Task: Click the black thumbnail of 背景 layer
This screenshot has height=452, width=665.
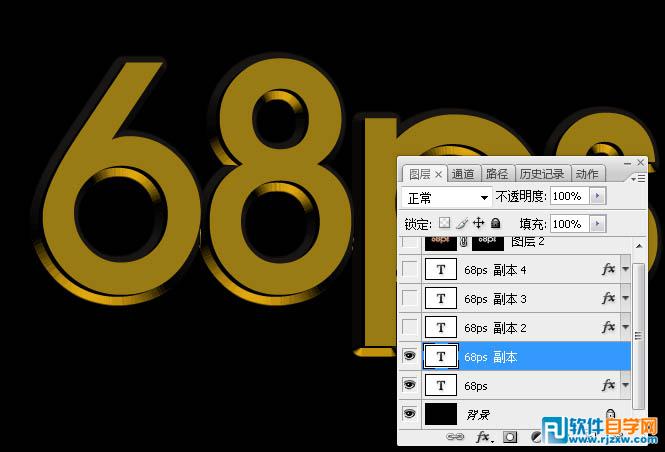Action: 441,414
